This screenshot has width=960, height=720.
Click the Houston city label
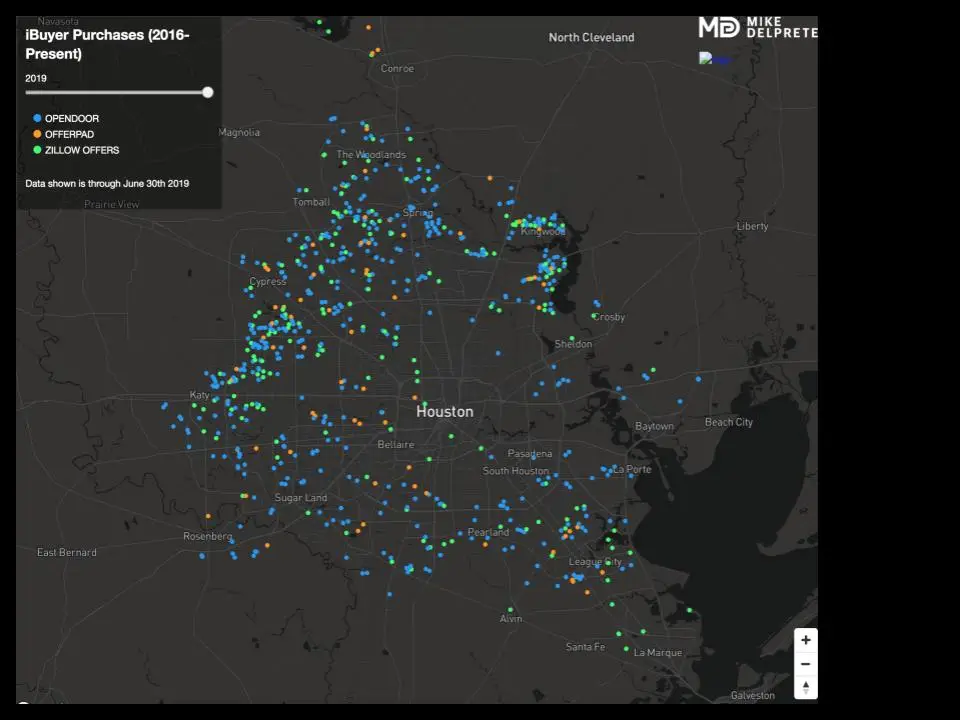coord(445,412)
